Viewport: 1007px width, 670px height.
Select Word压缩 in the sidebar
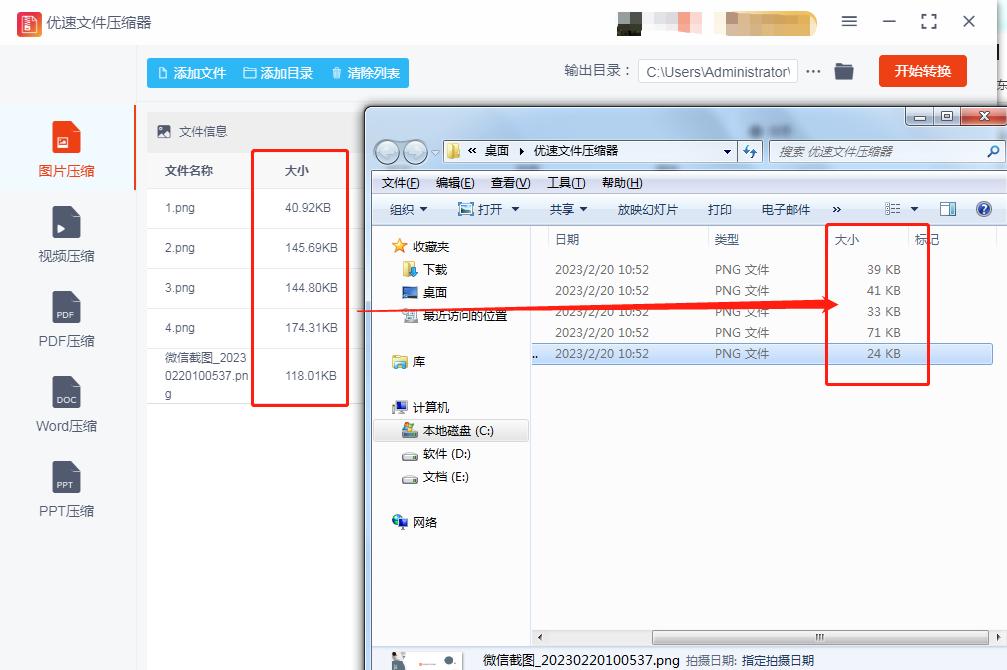click(x=65, y=403)
